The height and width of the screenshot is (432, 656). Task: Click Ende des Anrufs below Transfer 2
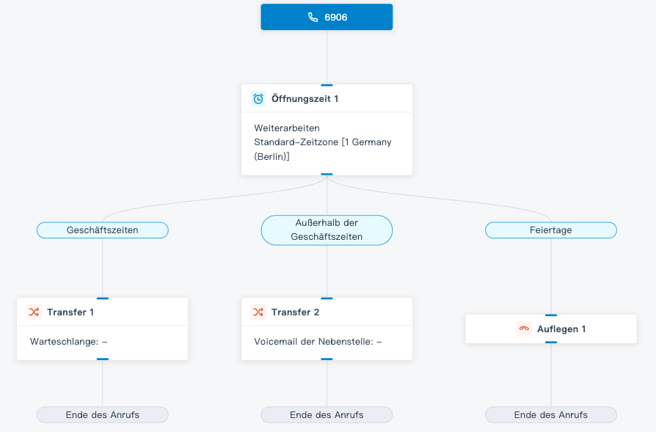[x=326, y=414]
